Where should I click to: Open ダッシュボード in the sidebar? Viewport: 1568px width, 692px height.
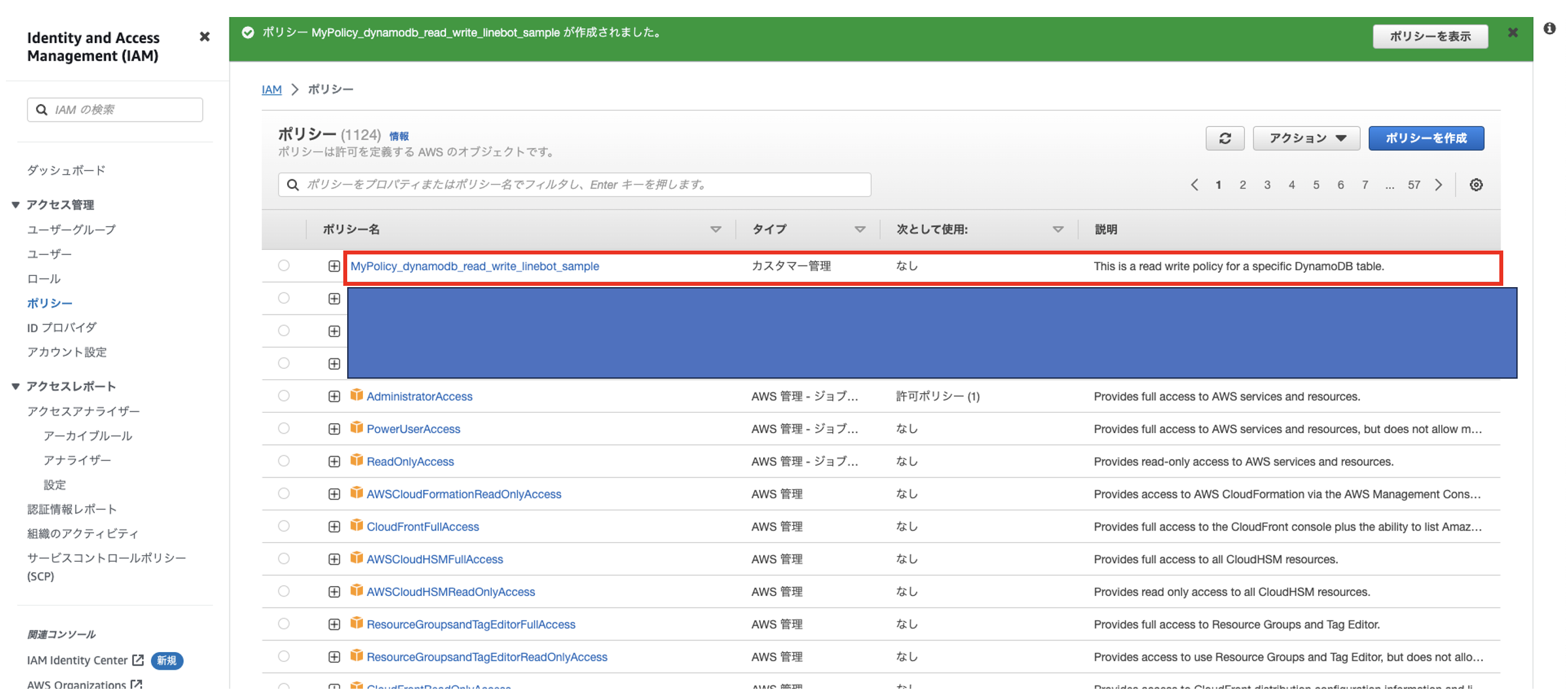coord(66,170)
